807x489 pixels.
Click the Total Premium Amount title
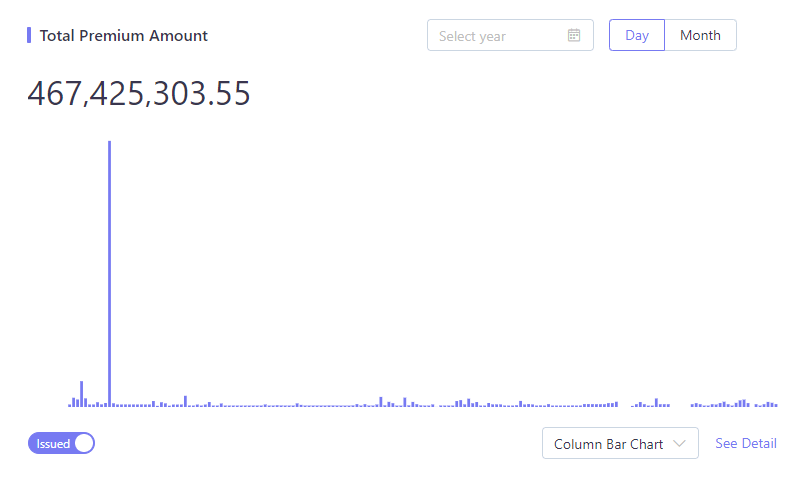124,36
